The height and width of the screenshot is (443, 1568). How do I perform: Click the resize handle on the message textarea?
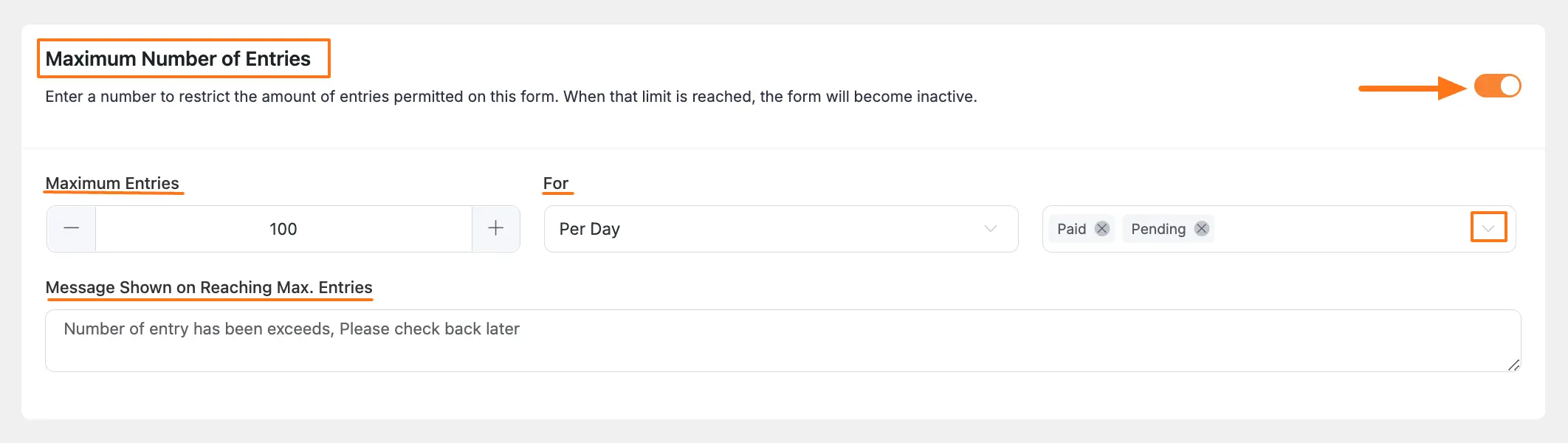pyautogui.click(x=1514, y=365)
